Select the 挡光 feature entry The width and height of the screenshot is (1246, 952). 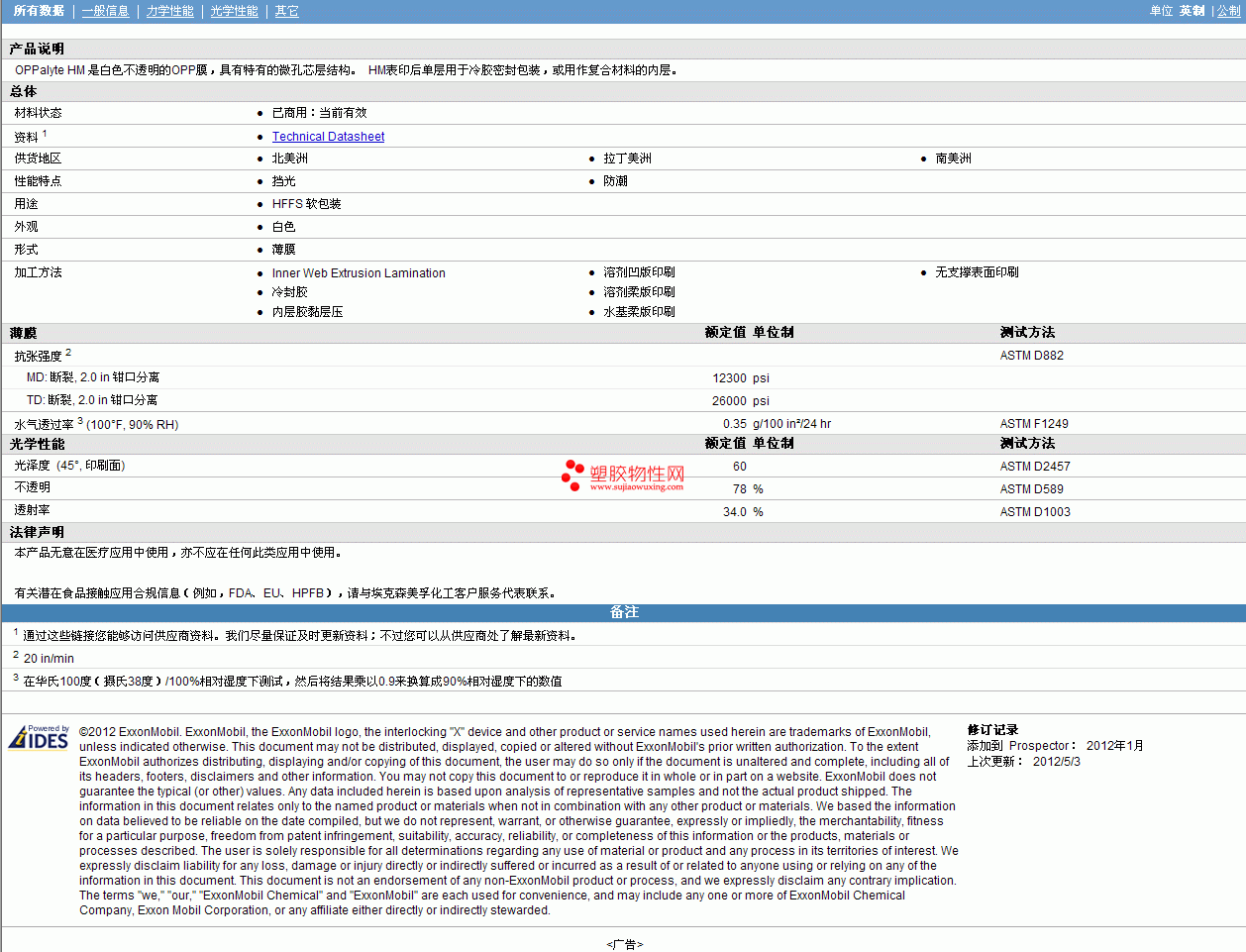tap(284, 181)
